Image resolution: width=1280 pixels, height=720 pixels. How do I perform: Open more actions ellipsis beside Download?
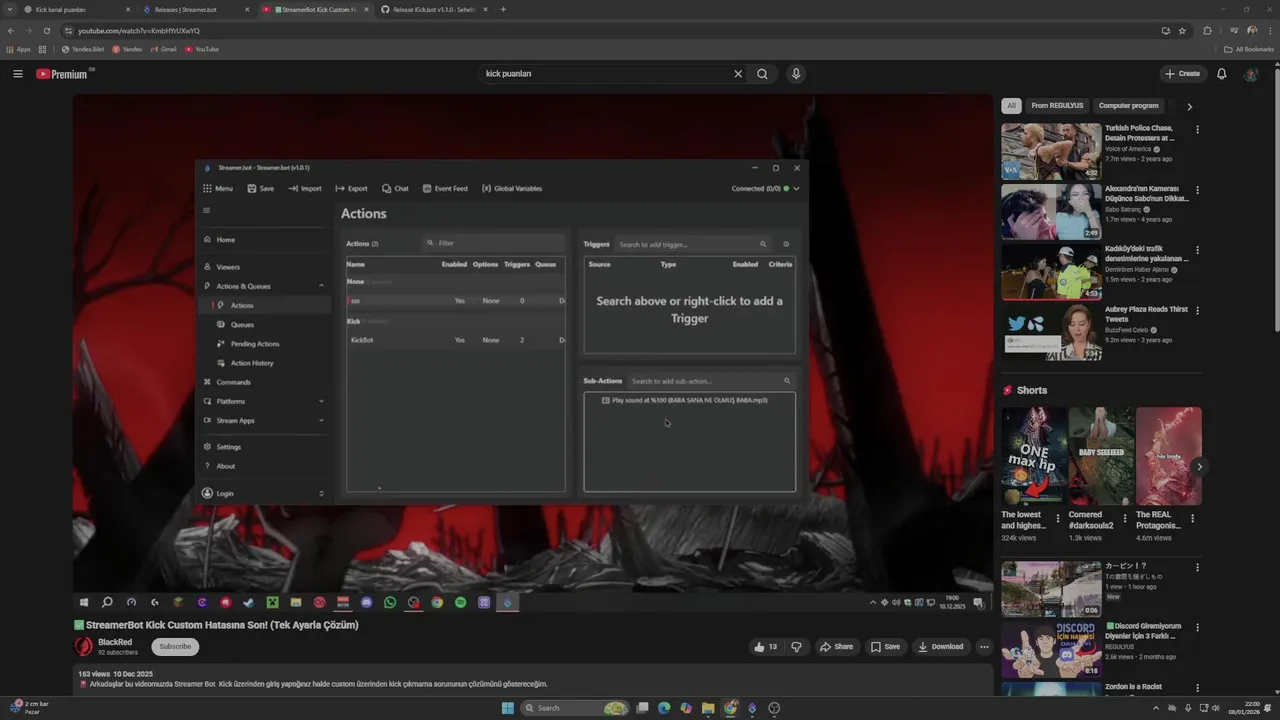pos(984,647)
